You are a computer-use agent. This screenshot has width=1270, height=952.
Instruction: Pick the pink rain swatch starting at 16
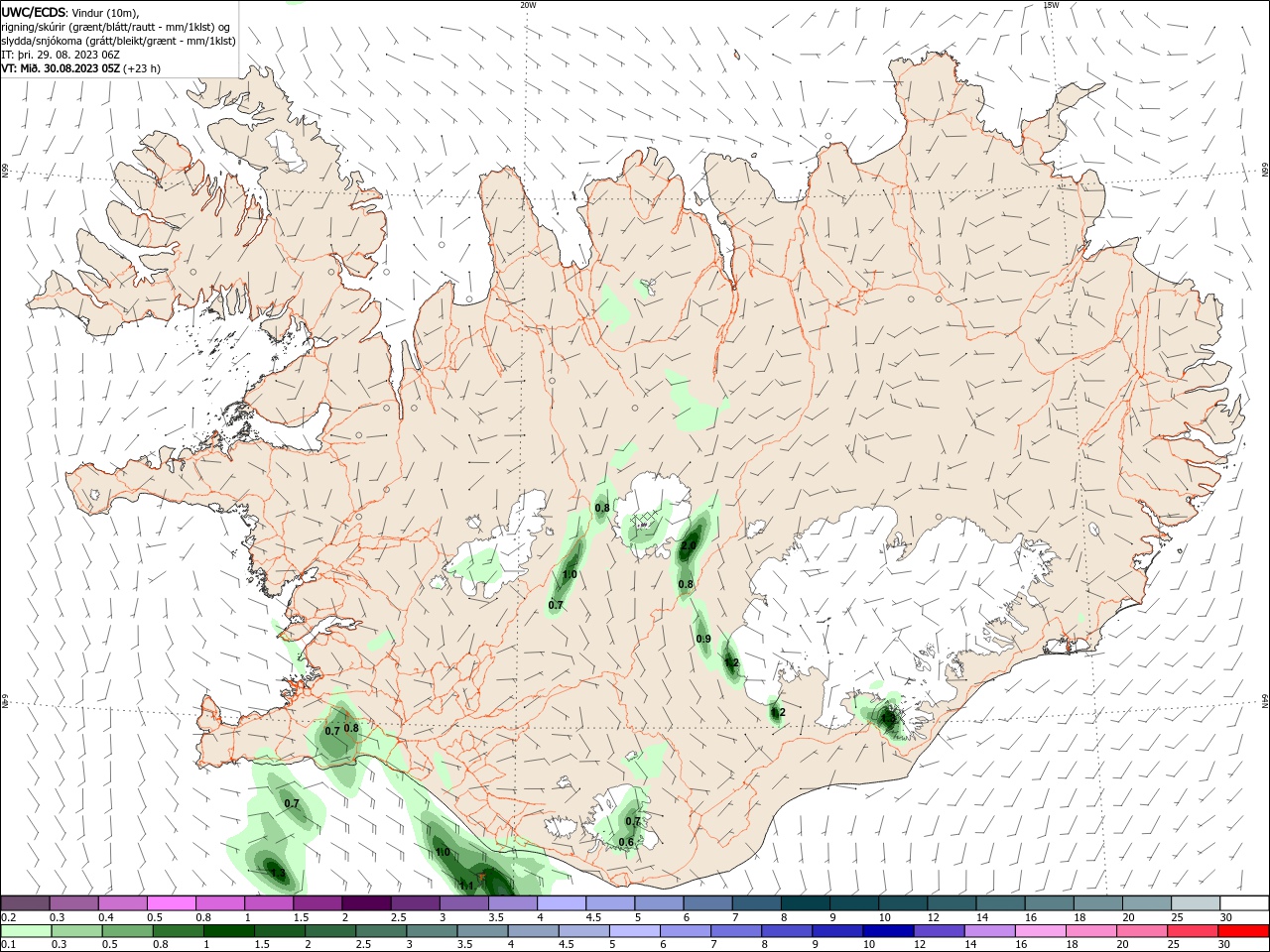point(1041,931)
